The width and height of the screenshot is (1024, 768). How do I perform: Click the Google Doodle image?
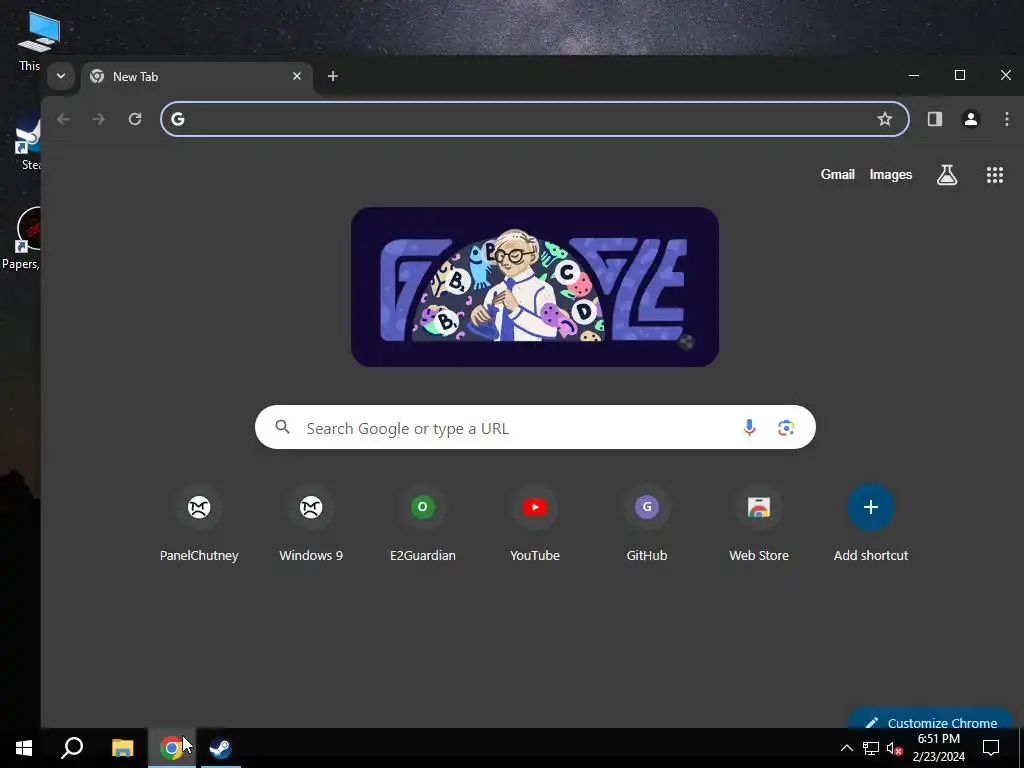(535, 287)
